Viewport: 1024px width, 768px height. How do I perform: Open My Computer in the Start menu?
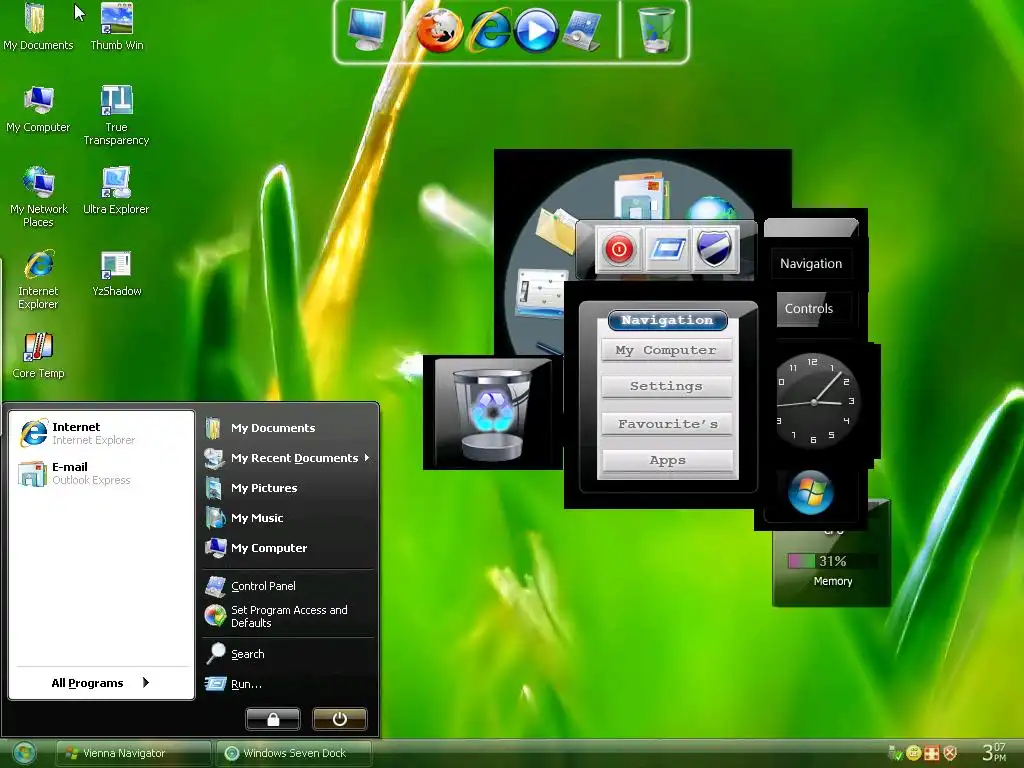click(287, 548)
